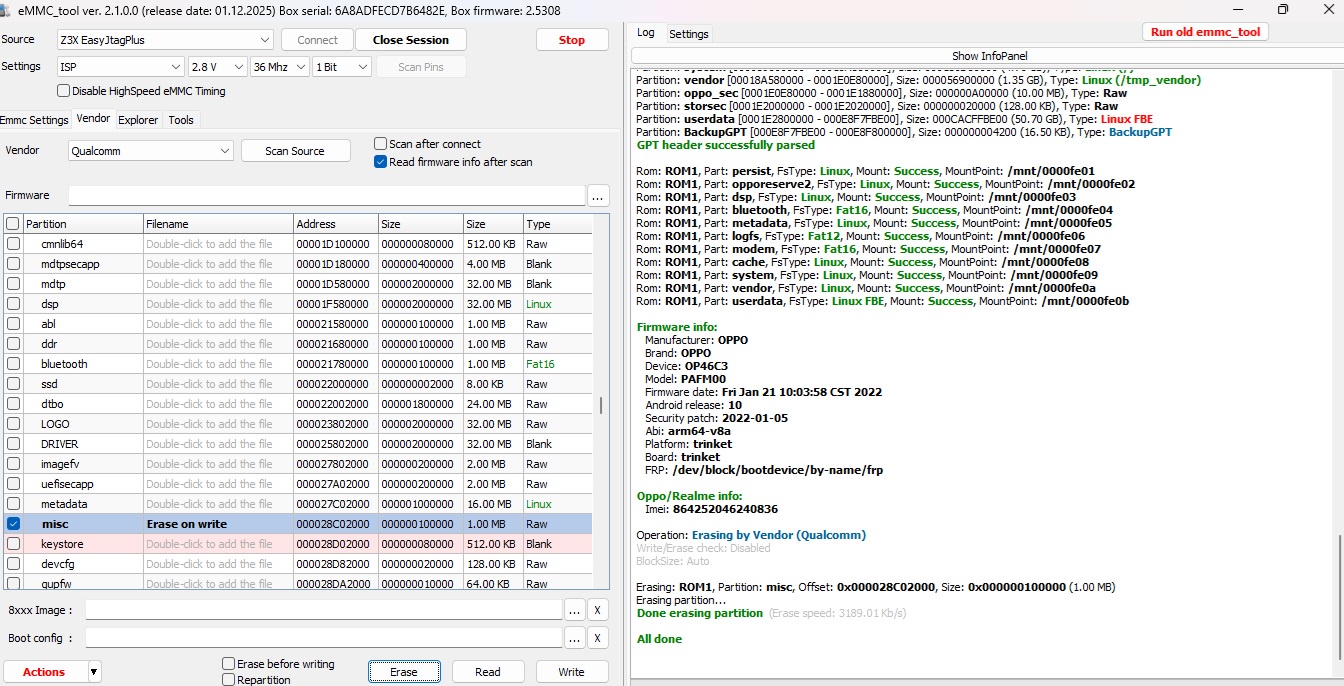Enable Disable HighSpeed eMMC Timing
The width and height of the screenshot is (1344, 686).
(x=64, y=91)
